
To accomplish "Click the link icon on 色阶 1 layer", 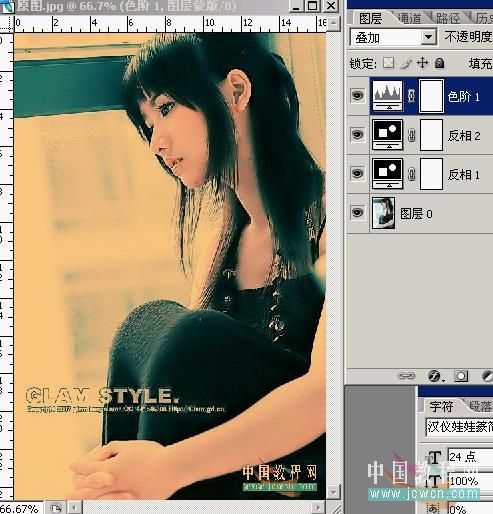I will 411,96.
